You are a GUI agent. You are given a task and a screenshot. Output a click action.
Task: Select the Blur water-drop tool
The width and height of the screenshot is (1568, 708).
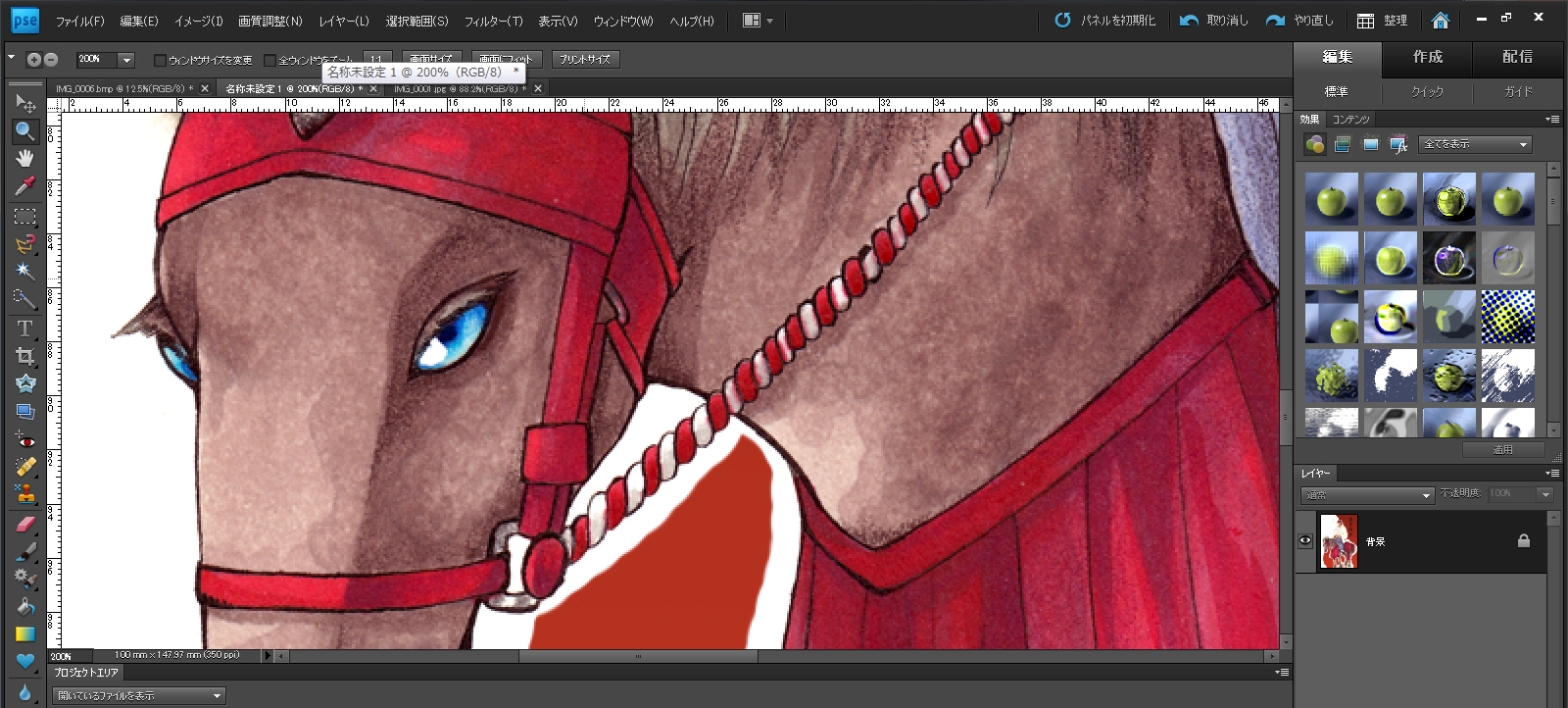(x=25, y=692)
